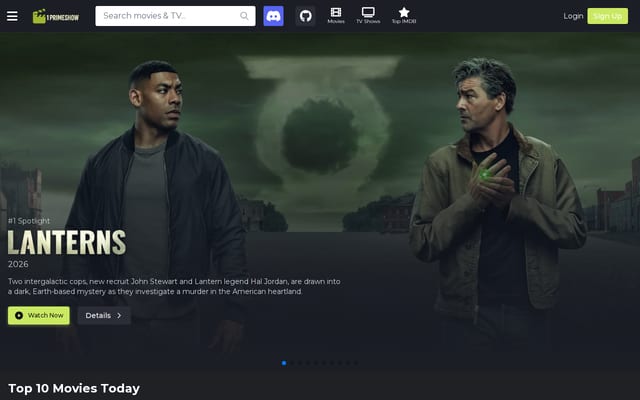Select the active blue carousel dot

point(284,363)
